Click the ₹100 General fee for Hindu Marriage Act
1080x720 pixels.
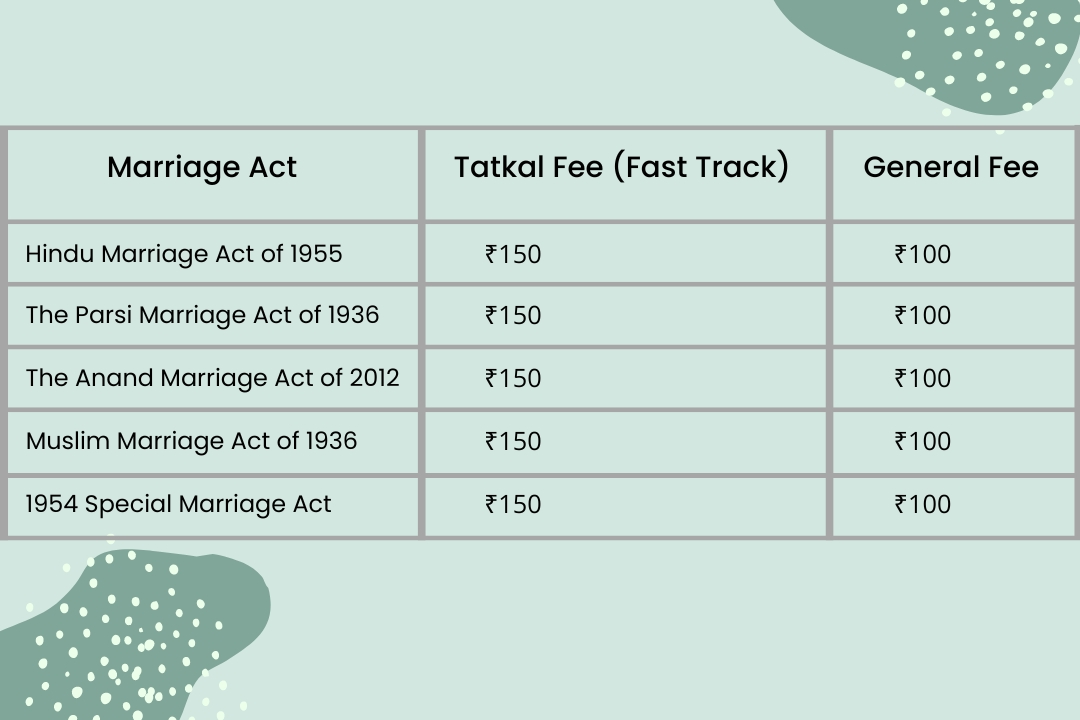(x=923, y=255)
